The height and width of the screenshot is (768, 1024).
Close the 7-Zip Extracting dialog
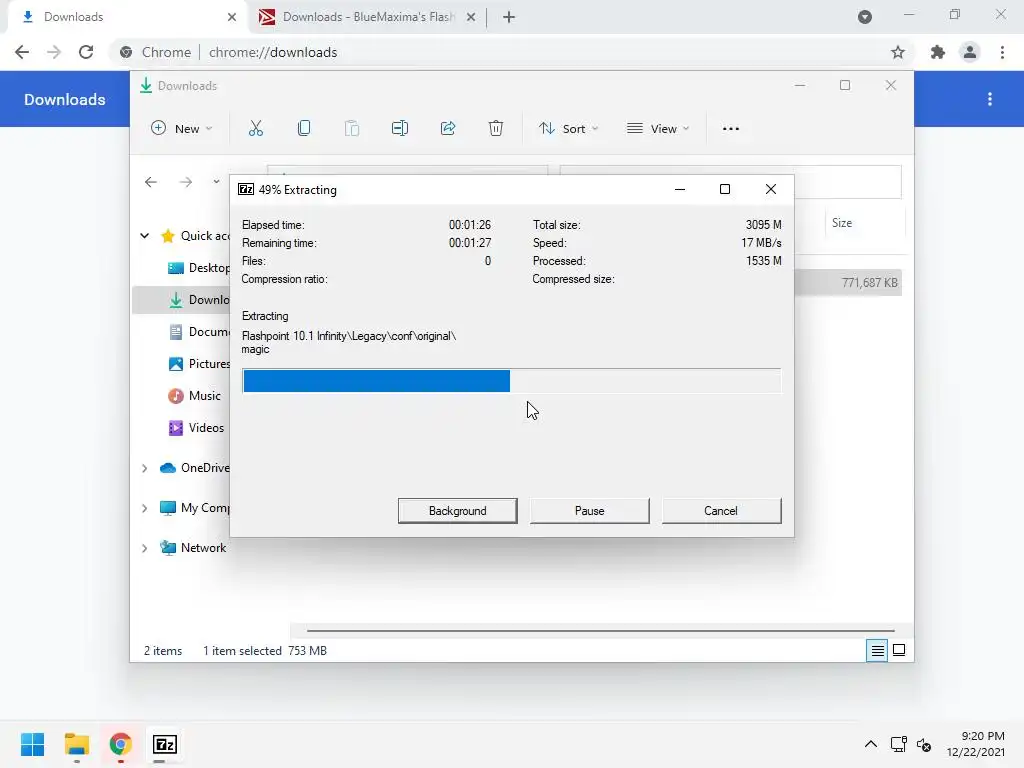point(771,189)
